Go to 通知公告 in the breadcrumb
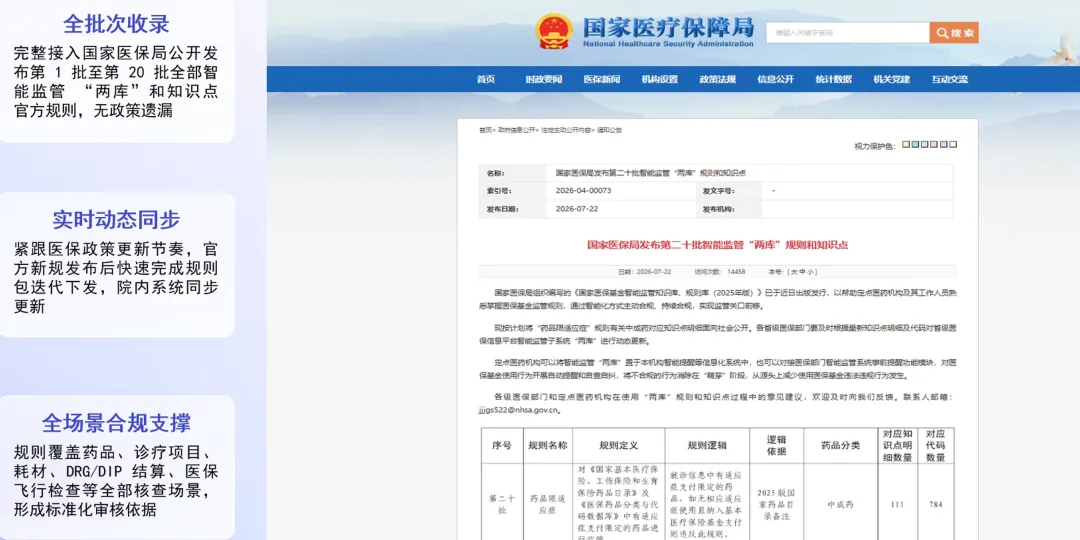The width and height of the screenshot is (1080, 540). 609,129
